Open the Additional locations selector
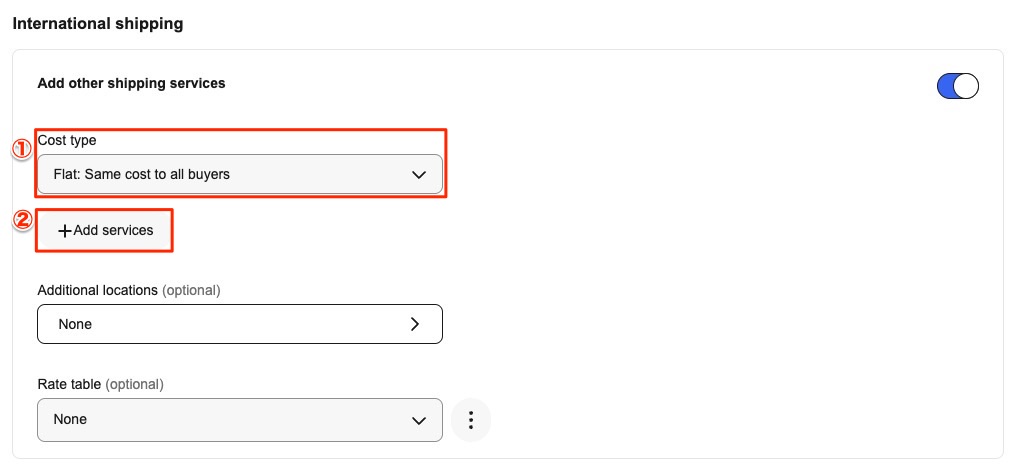Image resolution: width=1016 pixels, height=474 pixels. (x=239, y=324)
